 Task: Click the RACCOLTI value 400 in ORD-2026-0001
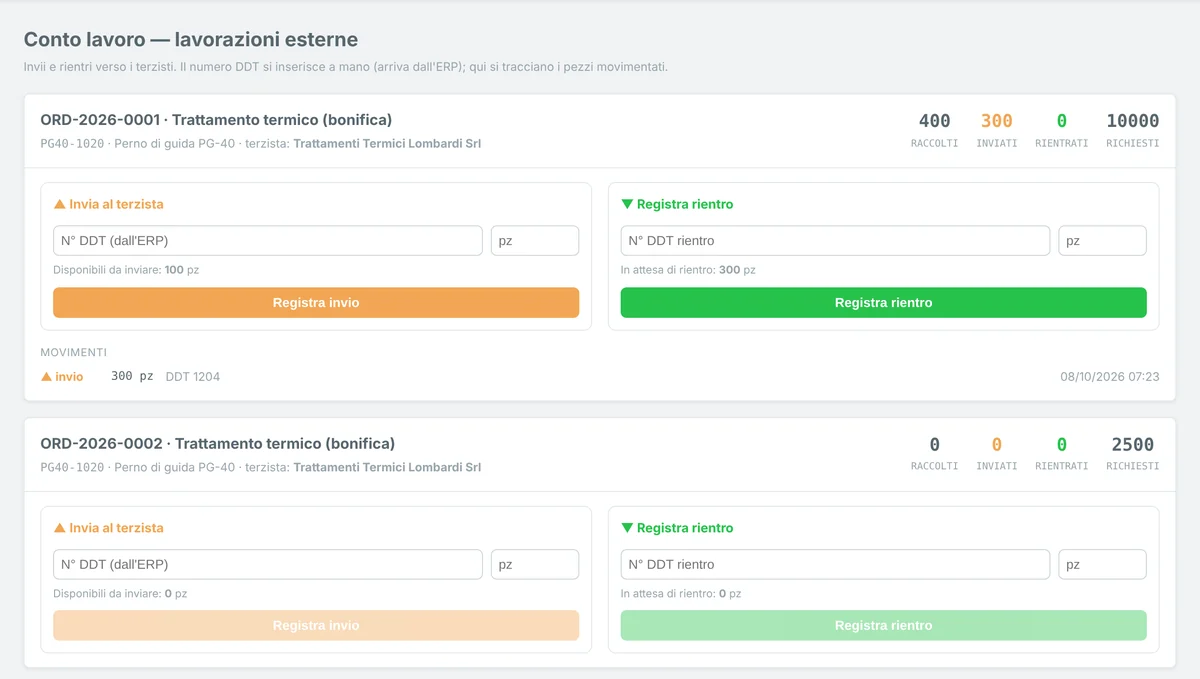click(934, 121)
